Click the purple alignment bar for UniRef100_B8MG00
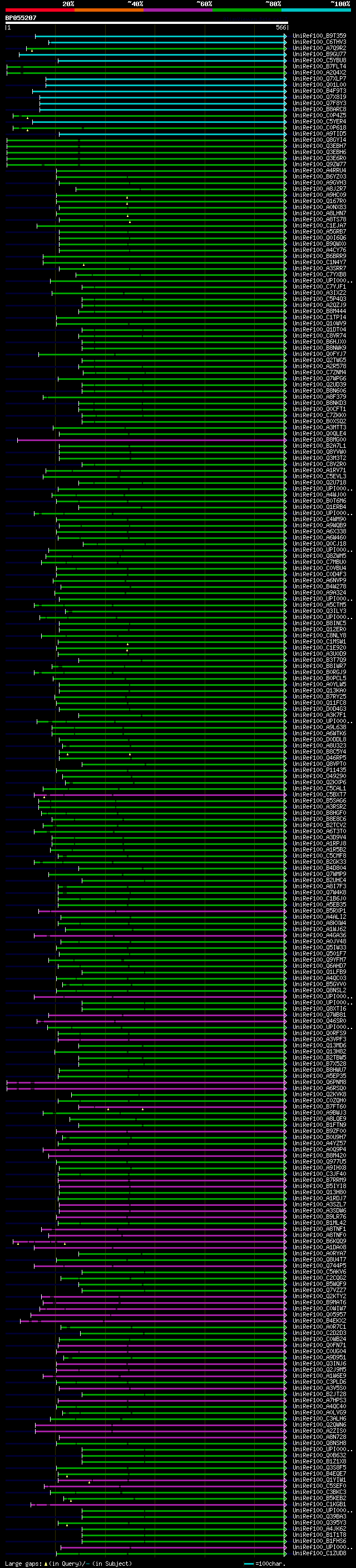This screenshot has height=1568, width=356. pyautogui.click(x=151, y=439)
